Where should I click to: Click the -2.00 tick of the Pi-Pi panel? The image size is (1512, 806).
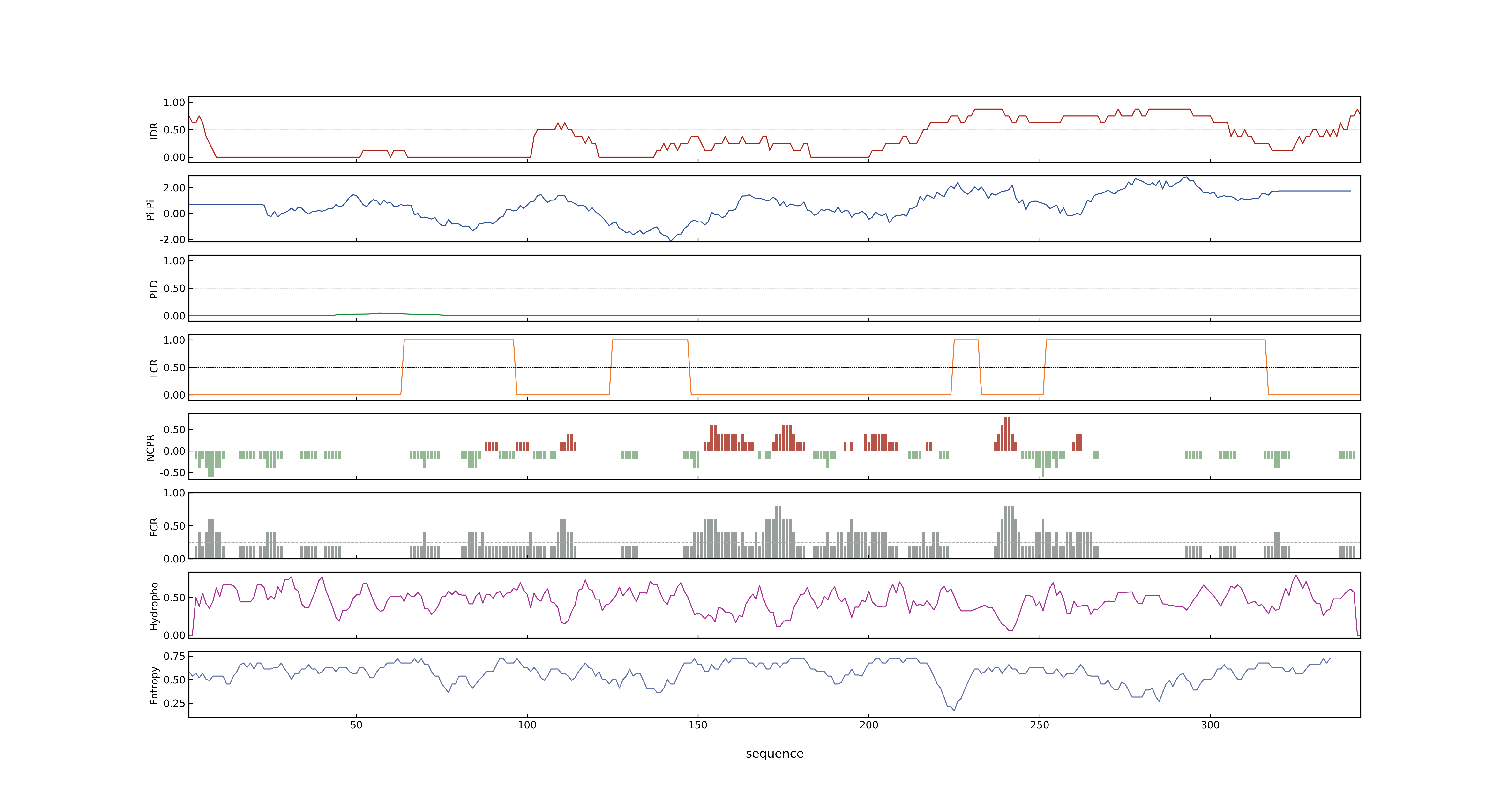click(x=172, y=239)
